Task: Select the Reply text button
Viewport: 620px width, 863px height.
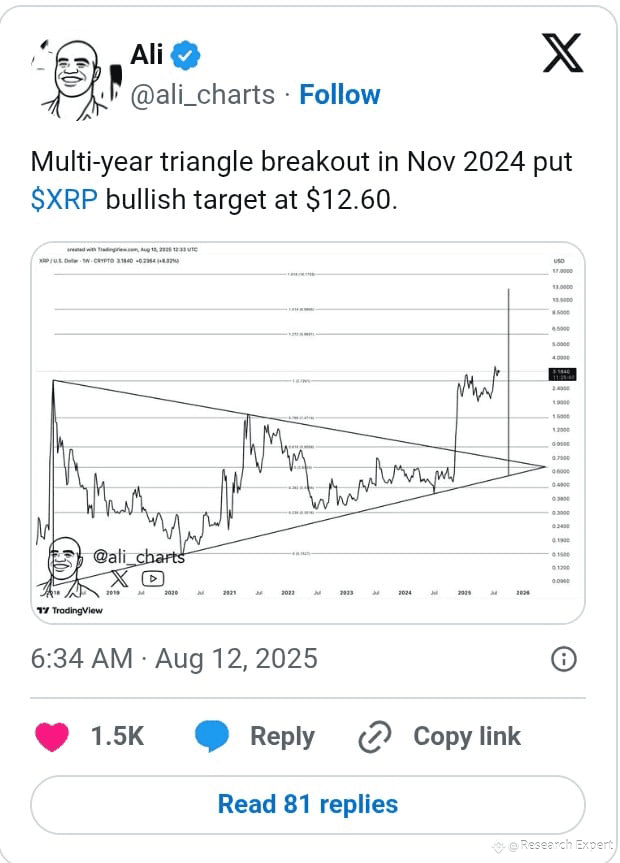Action: coord(282,736)
